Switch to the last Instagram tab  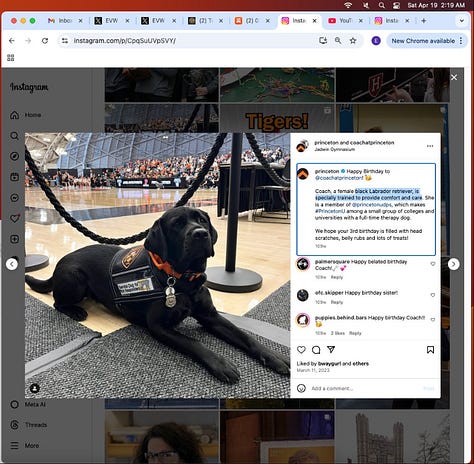[392, 21]
